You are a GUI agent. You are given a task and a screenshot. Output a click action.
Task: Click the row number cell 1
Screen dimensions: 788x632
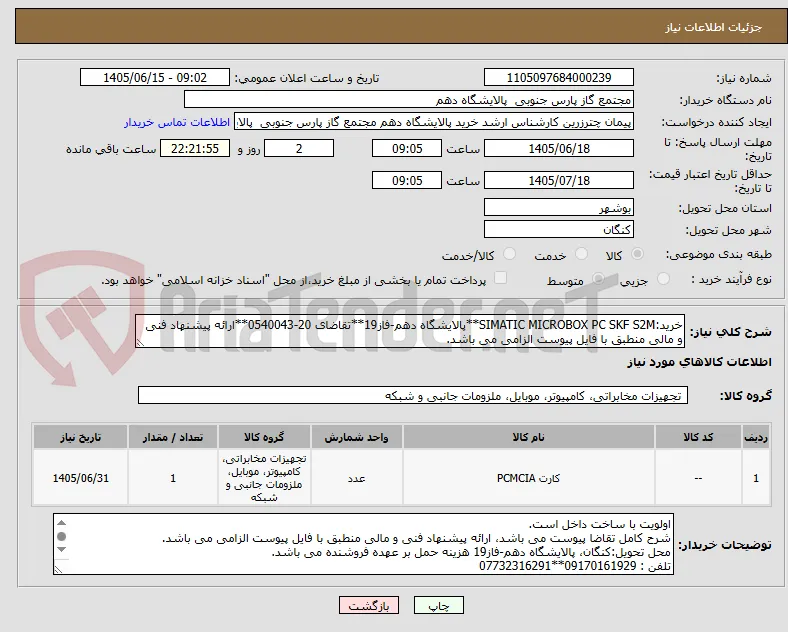coord(756,478)
